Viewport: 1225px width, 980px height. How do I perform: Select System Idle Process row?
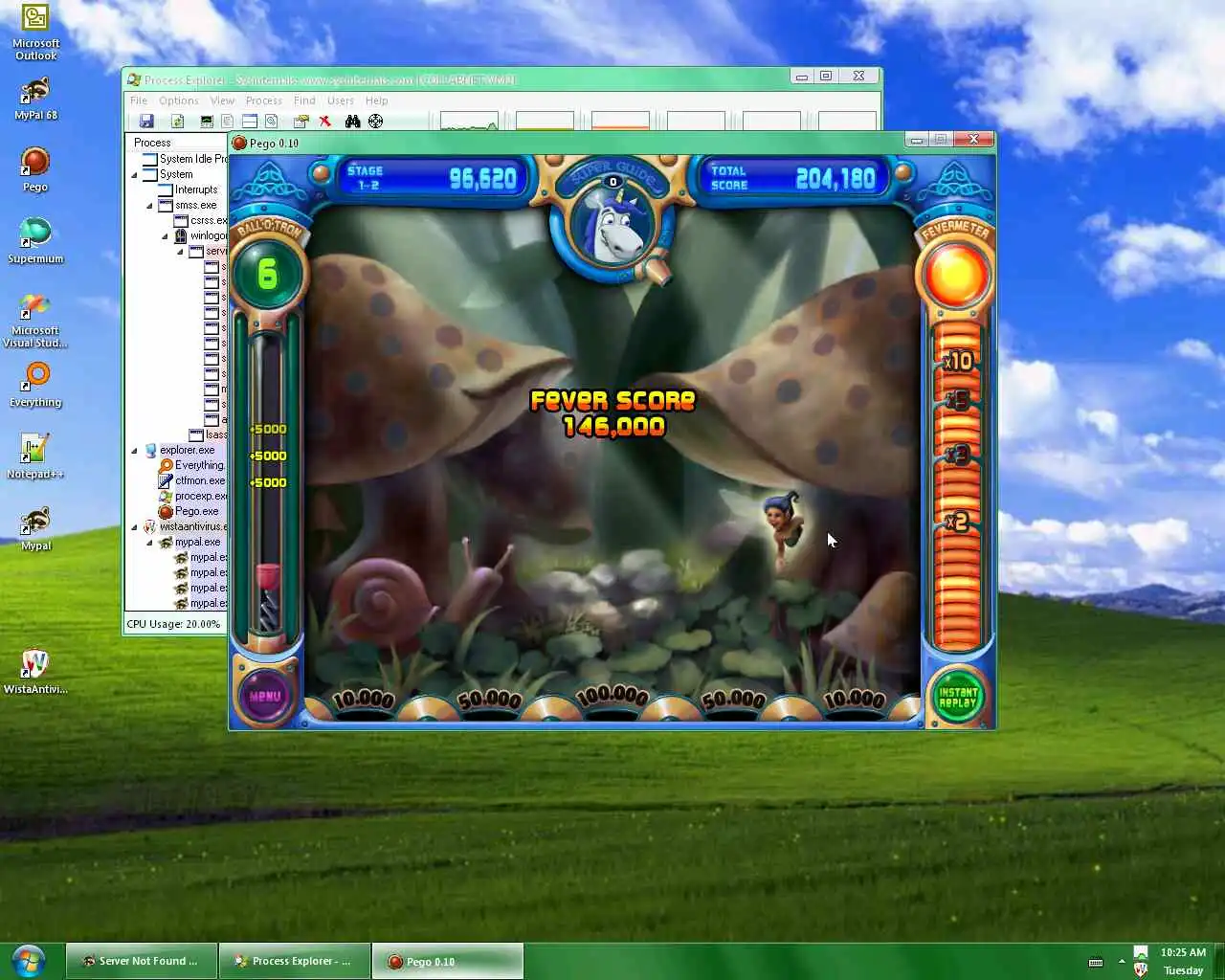[185, 160]
